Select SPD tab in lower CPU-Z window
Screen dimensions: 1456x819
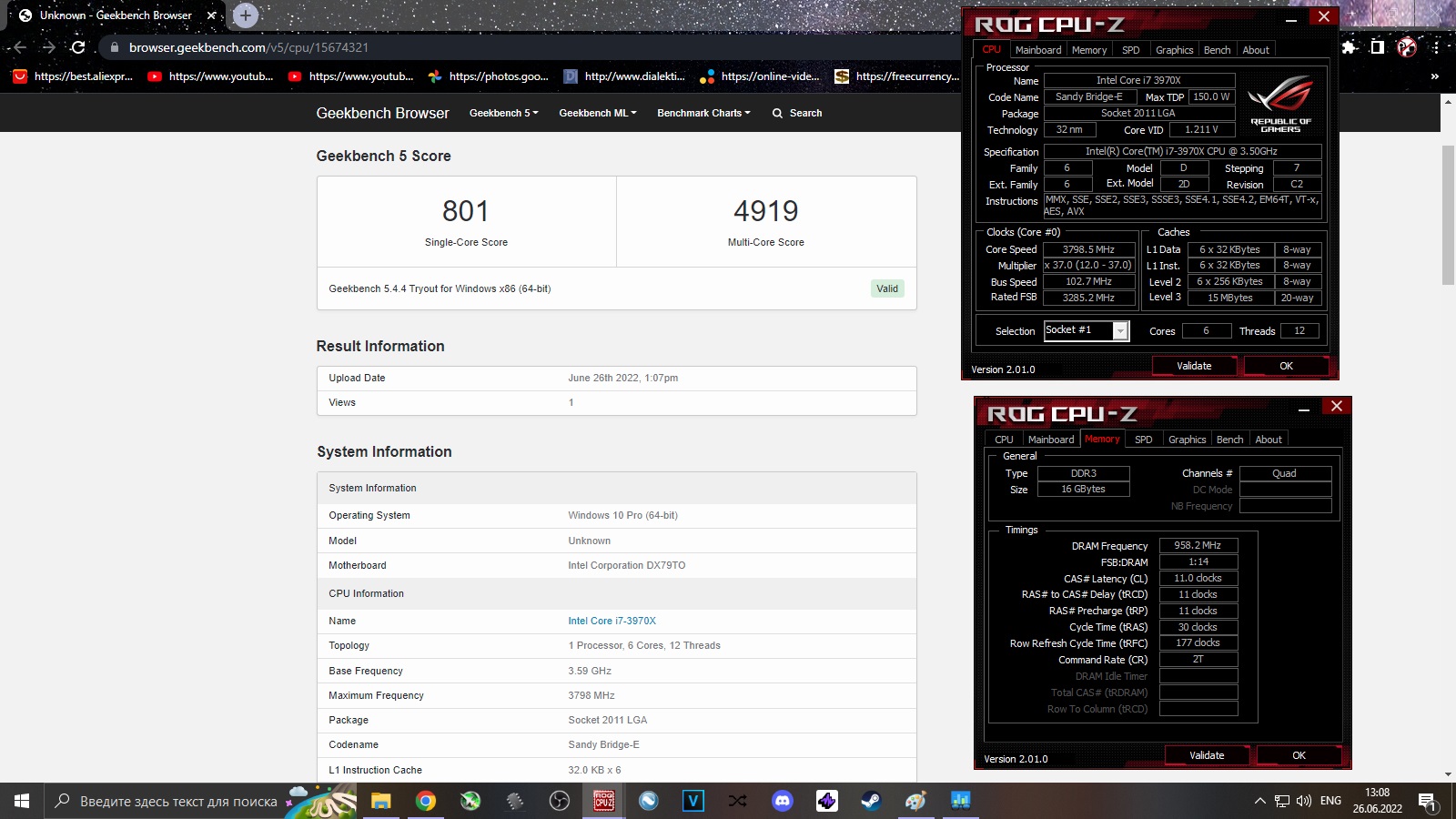(x=1143, y=440)
